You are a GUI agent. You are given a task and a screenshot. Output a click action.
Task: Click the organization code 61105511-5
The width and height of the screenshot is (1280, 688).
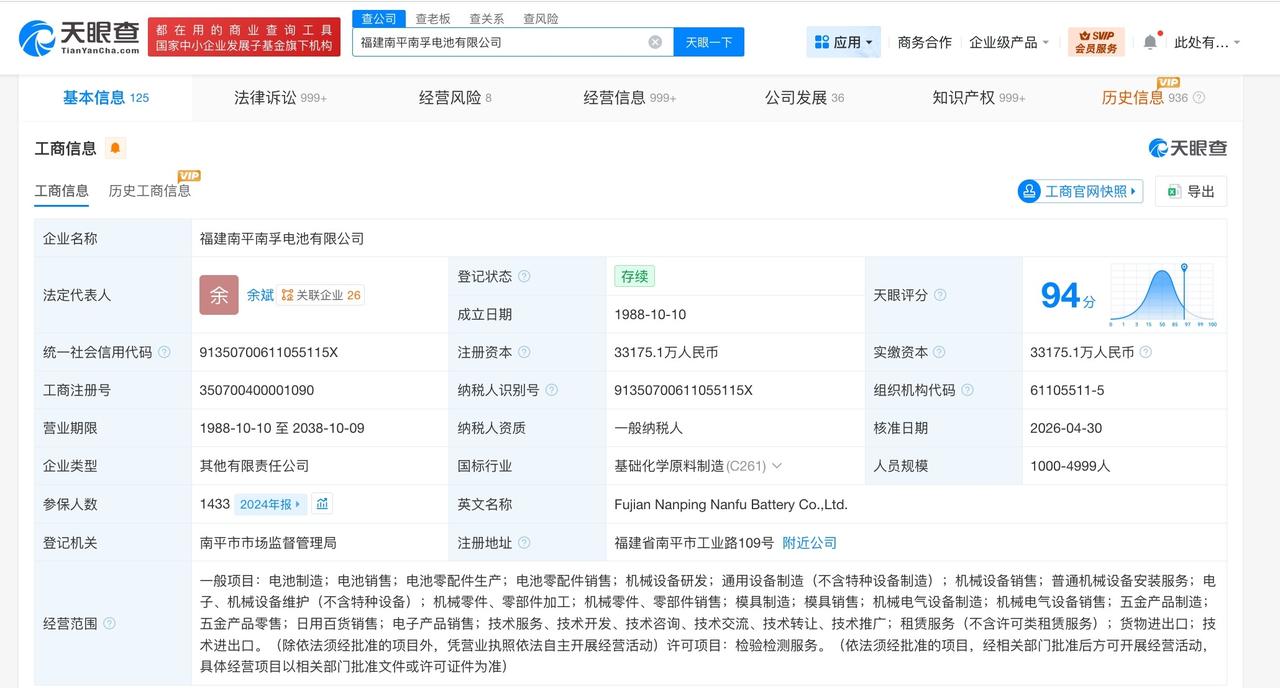point(1067,390)
